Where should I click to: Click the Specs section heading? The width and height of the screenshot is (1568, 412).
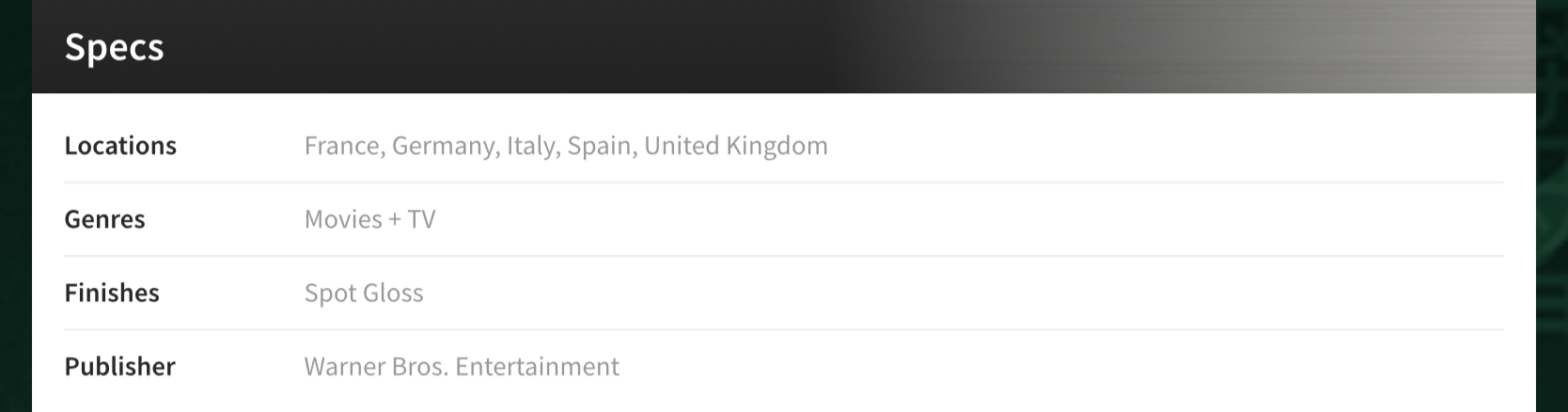[114, 47]
